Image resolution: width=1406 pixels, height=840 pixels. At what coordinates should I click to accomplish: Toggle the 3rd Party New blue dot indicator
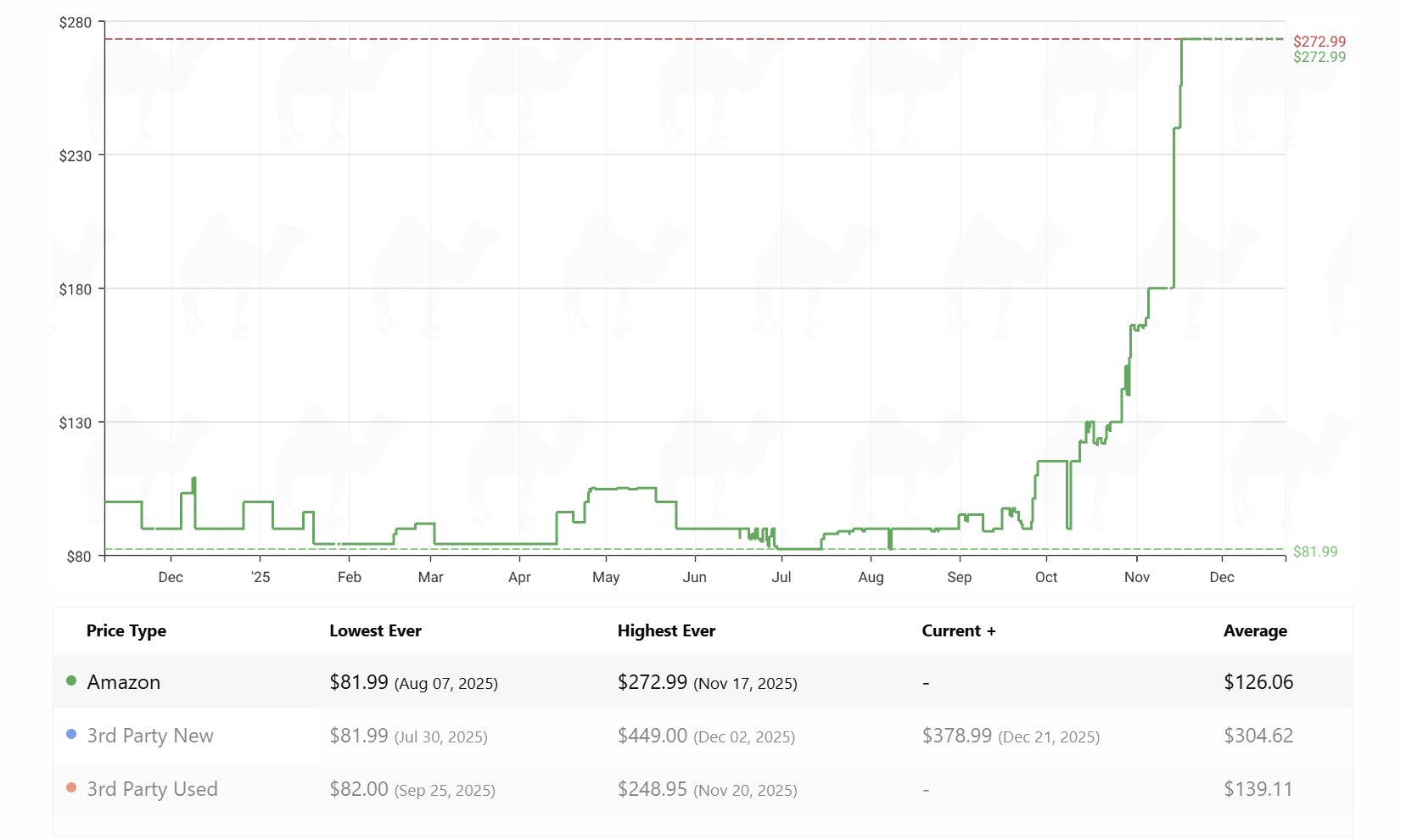pos(71,735)
